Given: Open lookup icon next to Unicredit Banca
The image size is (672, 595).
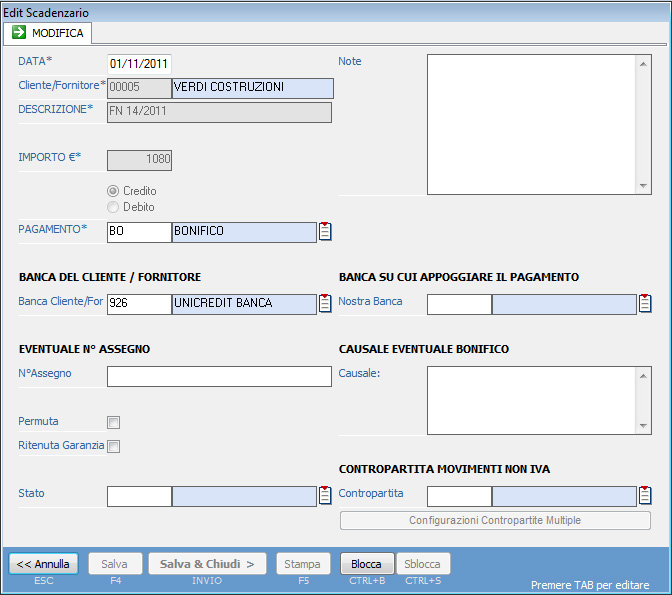Looking at the screenshot, I should [x=325, y=304].
